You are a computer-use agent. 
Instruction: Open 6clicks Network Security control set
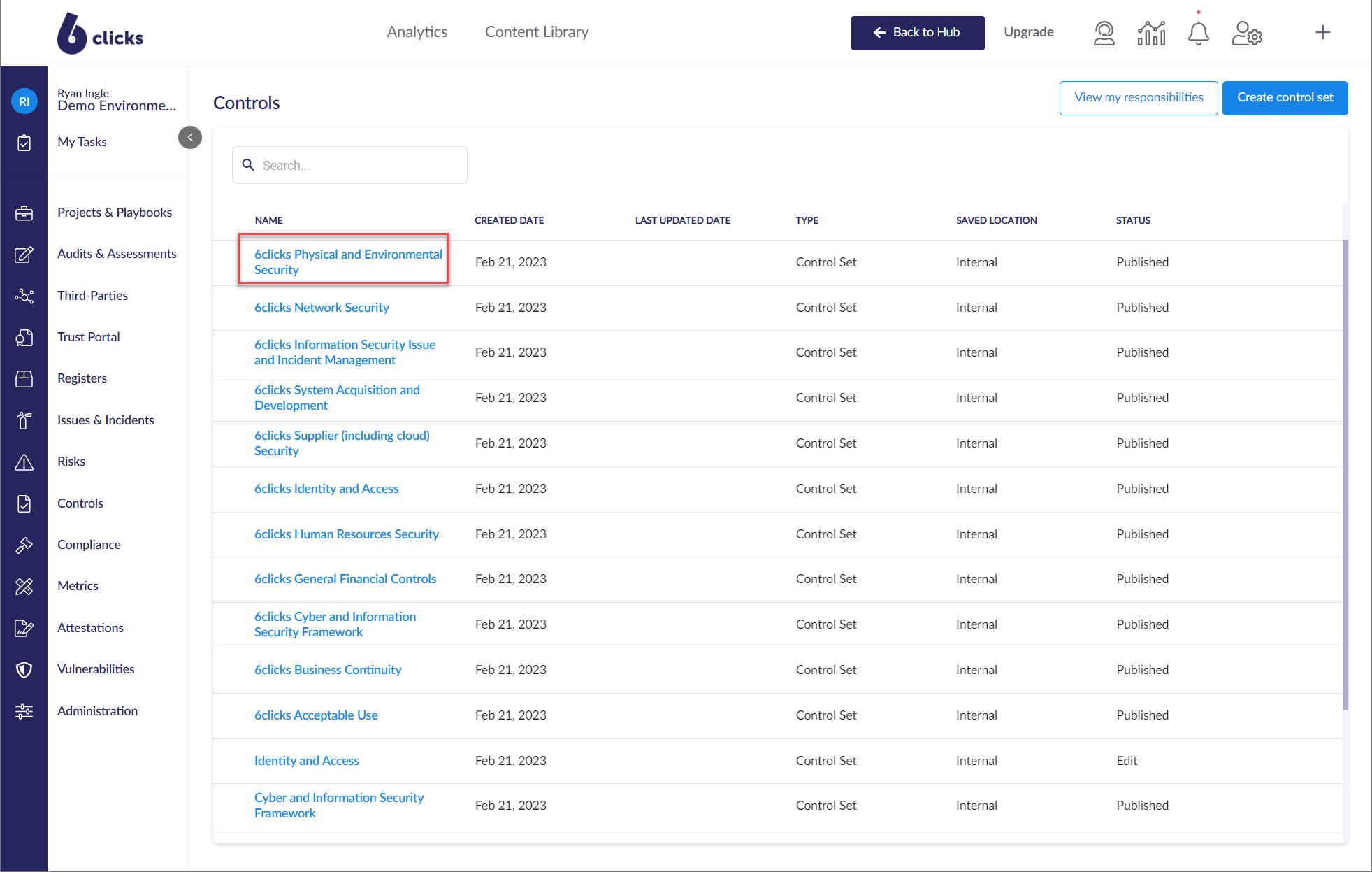(x=322, y=308)
